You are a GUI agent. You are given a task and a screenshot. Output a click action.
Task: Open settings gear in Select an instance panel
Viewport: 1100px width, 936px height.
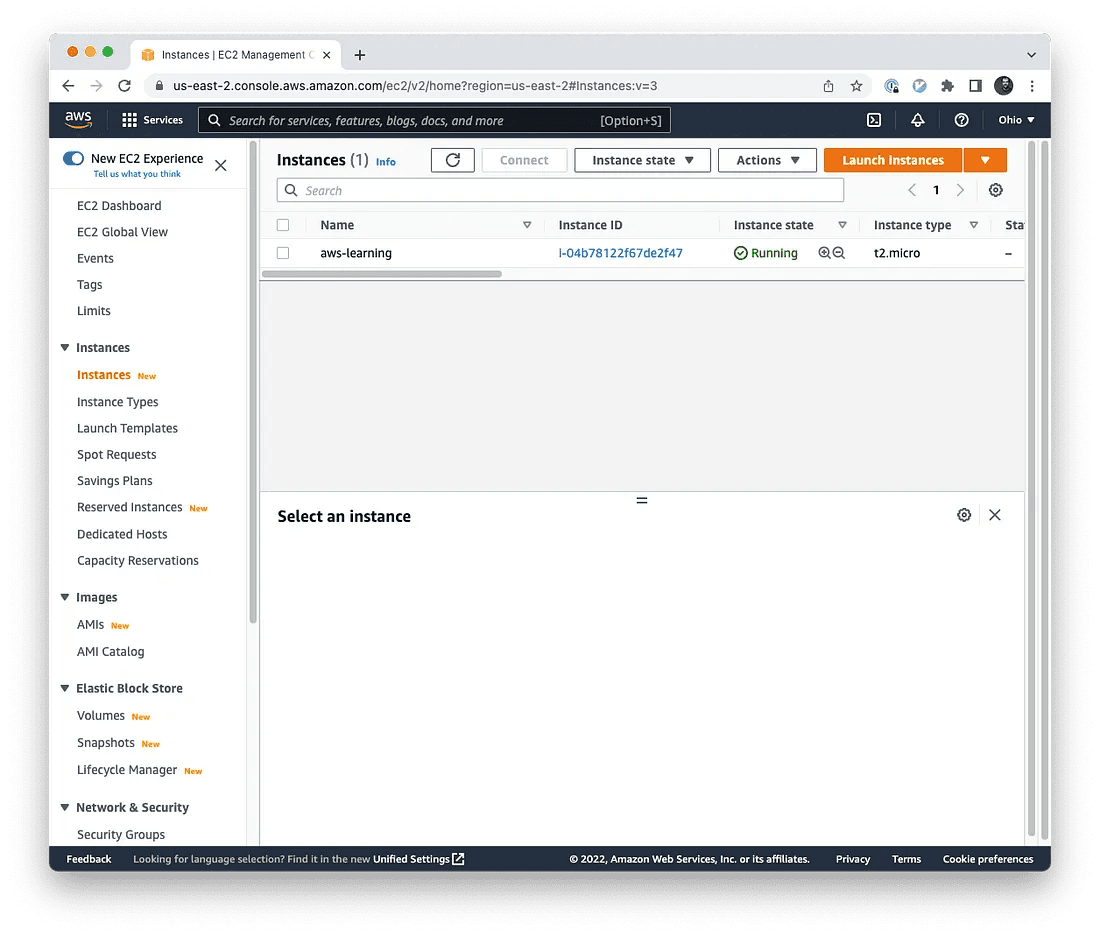(964, 515)
